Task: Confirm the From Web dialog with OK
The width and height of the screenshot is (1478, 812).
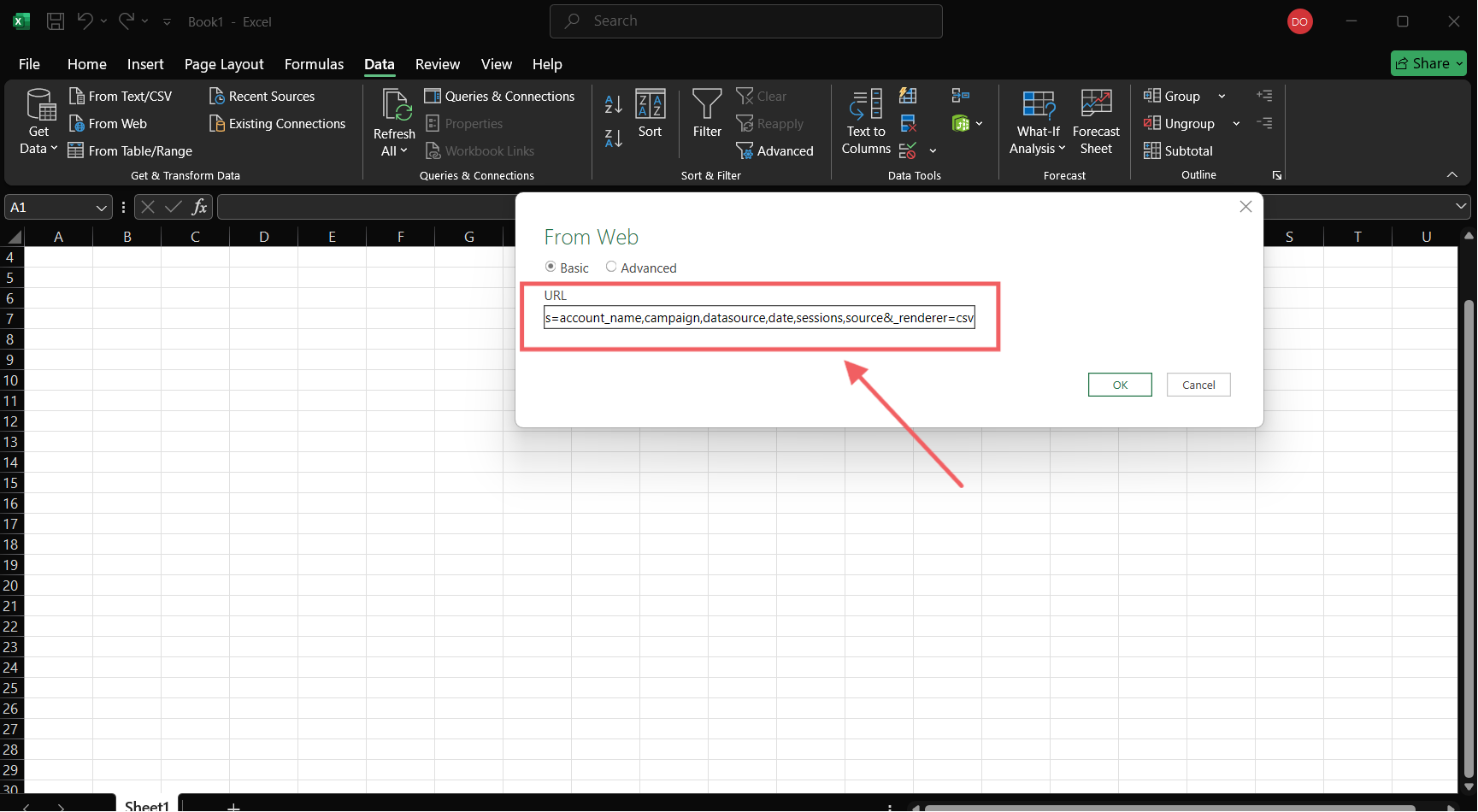Action: (x=1120, y=385)
